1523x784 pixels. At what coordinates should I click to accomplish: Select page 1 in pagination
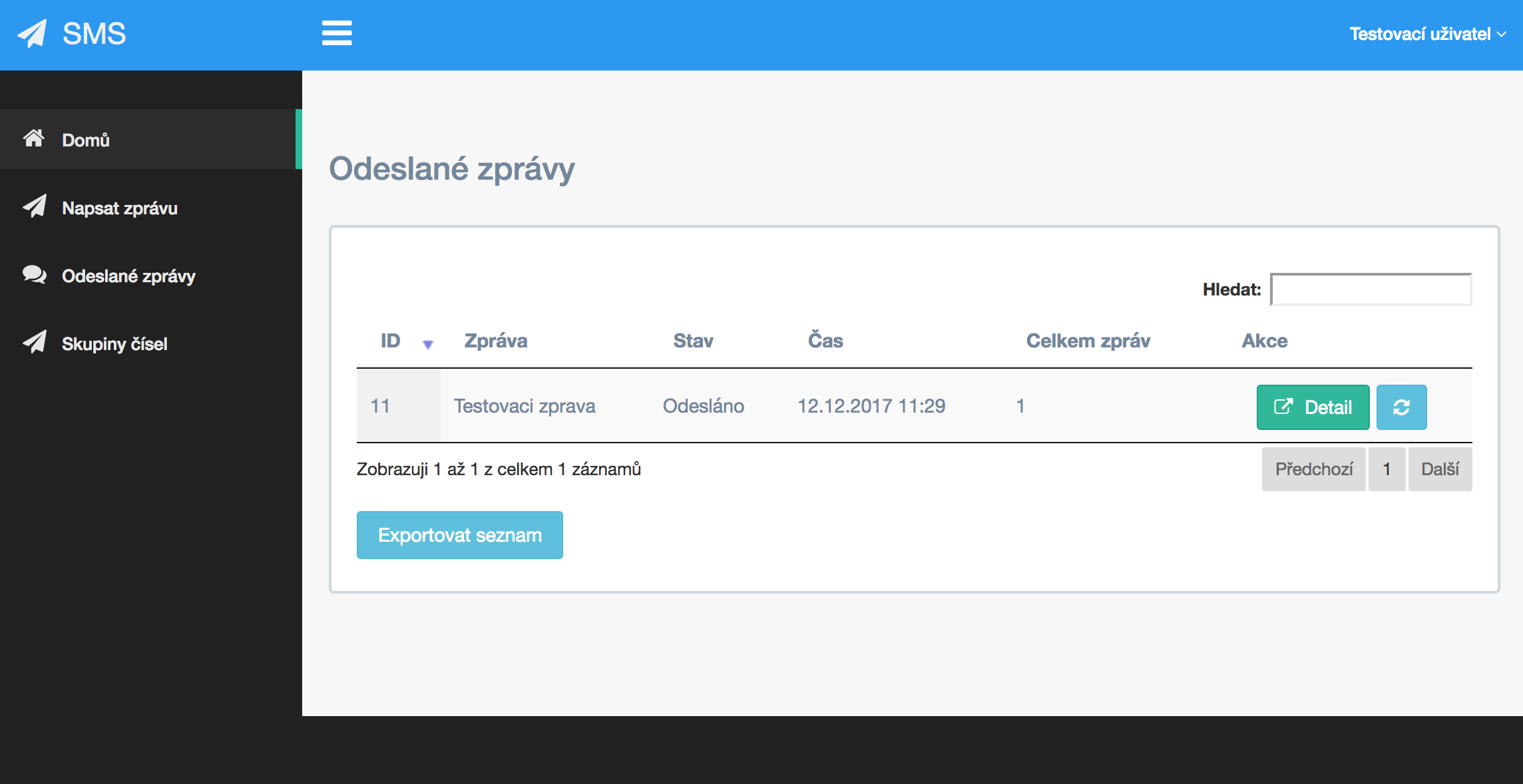tap(1387, 469)
